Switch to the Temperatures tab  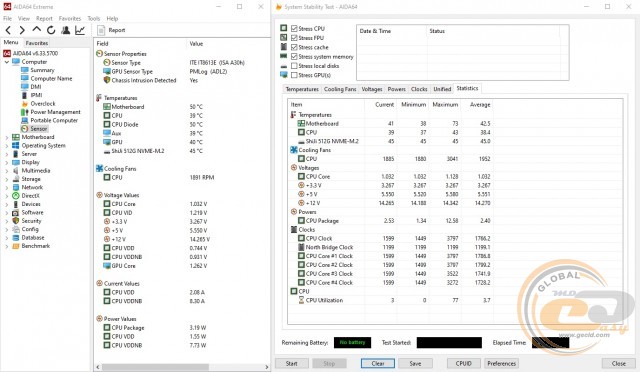[302, 89]
